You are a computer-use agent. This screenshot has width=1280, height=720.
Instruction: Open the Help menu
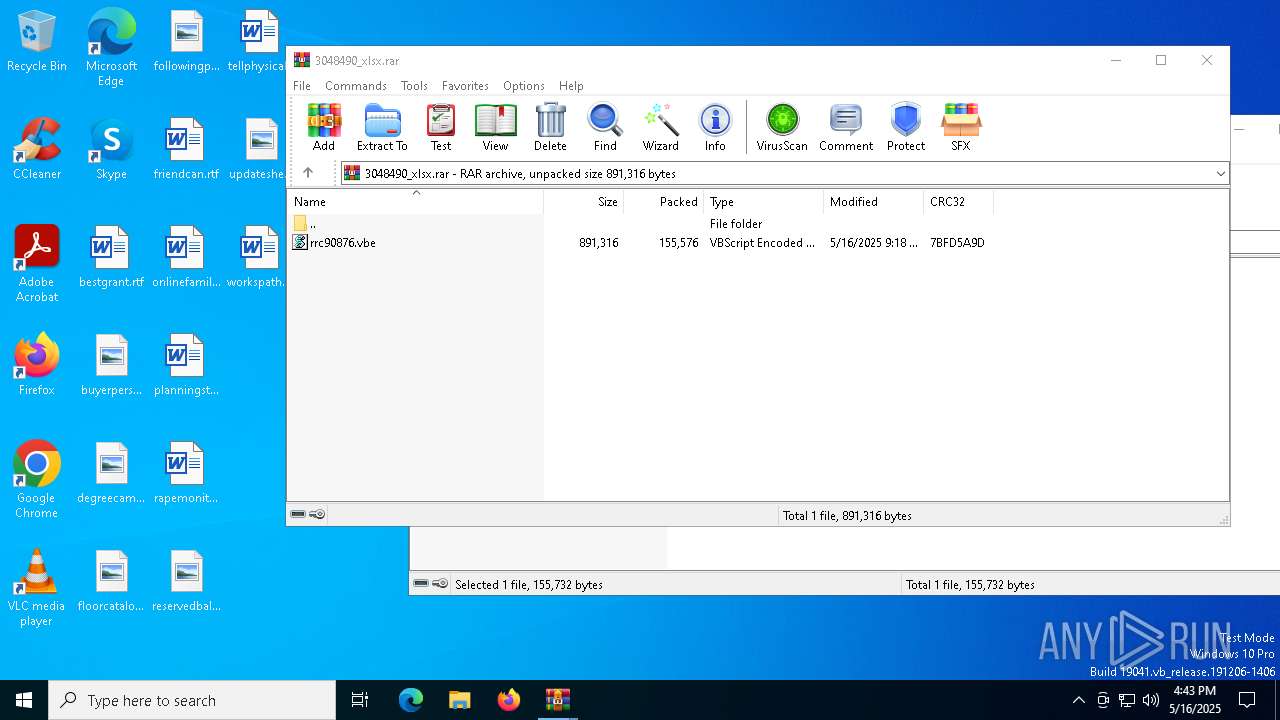click(571, 86)
